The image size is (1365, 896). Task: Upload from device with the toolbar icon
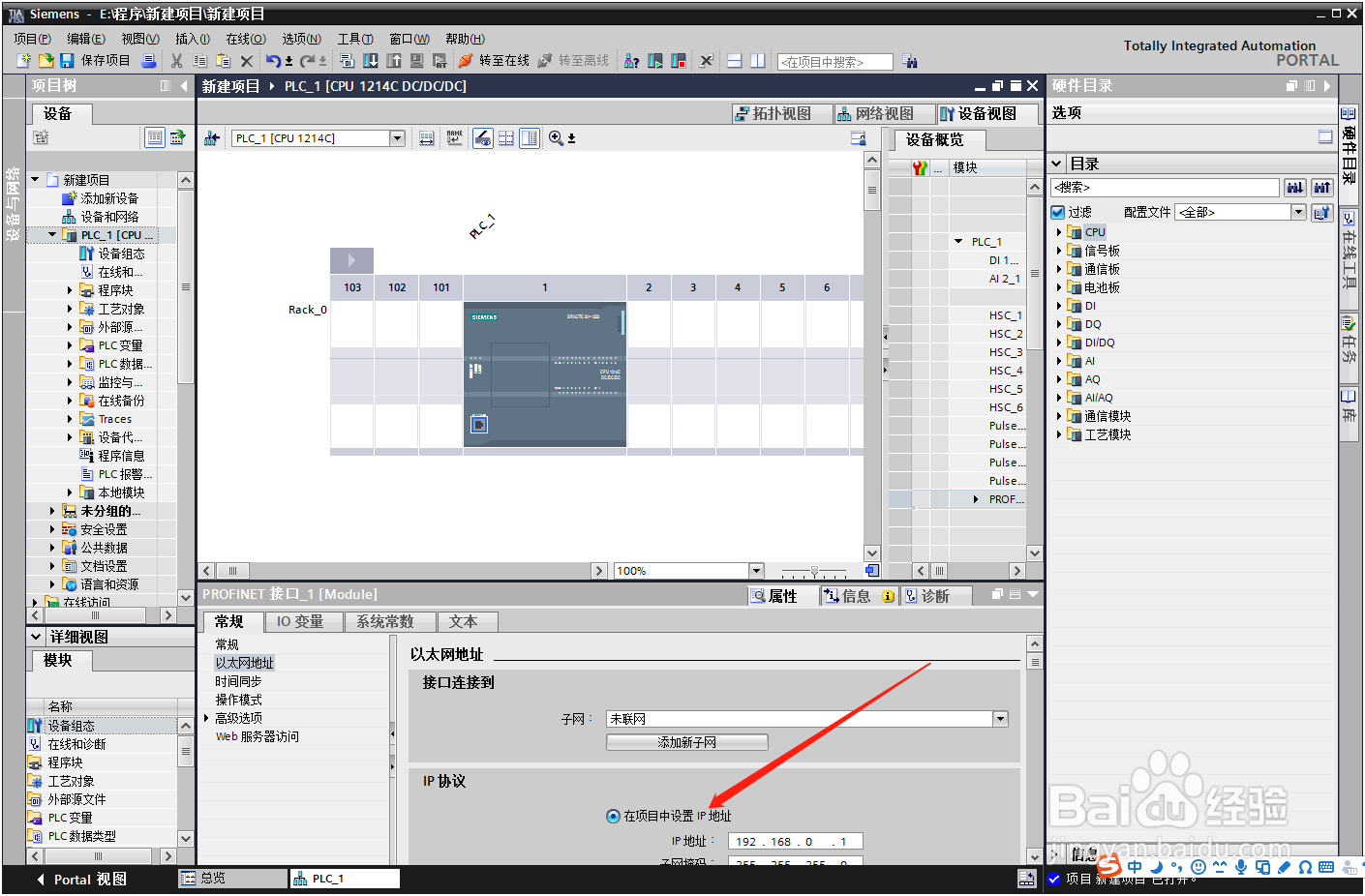click(x=394, y=61)
